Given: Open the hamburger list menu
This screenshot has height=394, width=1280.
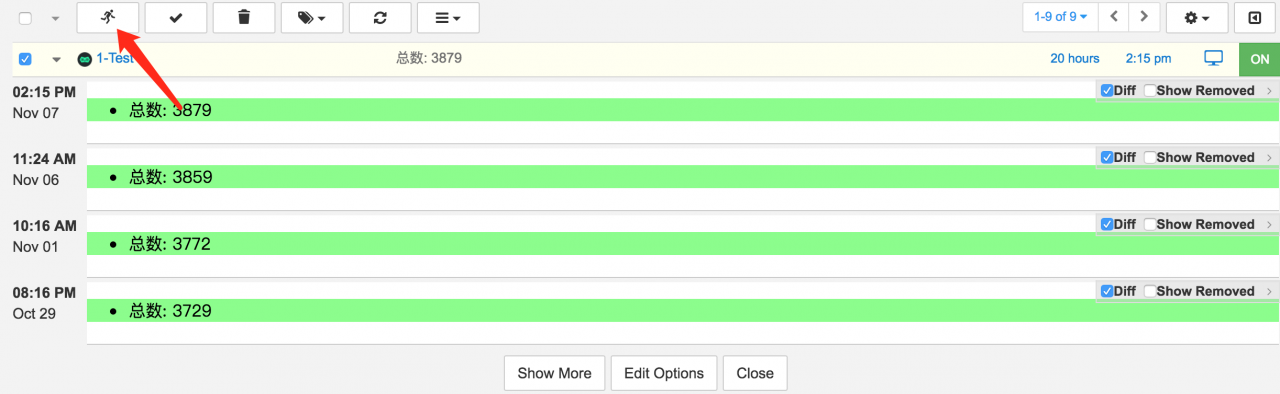Looking at the screenshot, I should (x=448, y=17).
